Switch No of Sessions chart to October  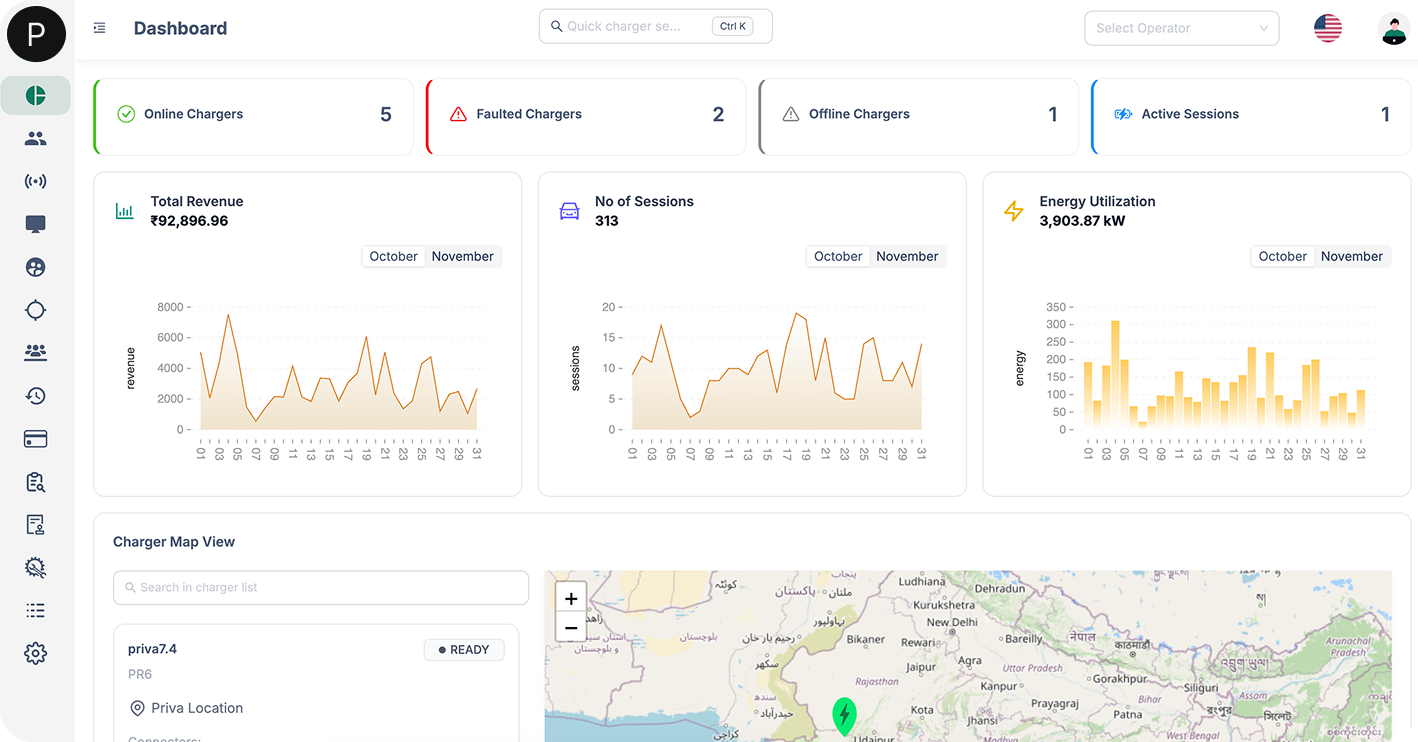click(x=838, y=256)
